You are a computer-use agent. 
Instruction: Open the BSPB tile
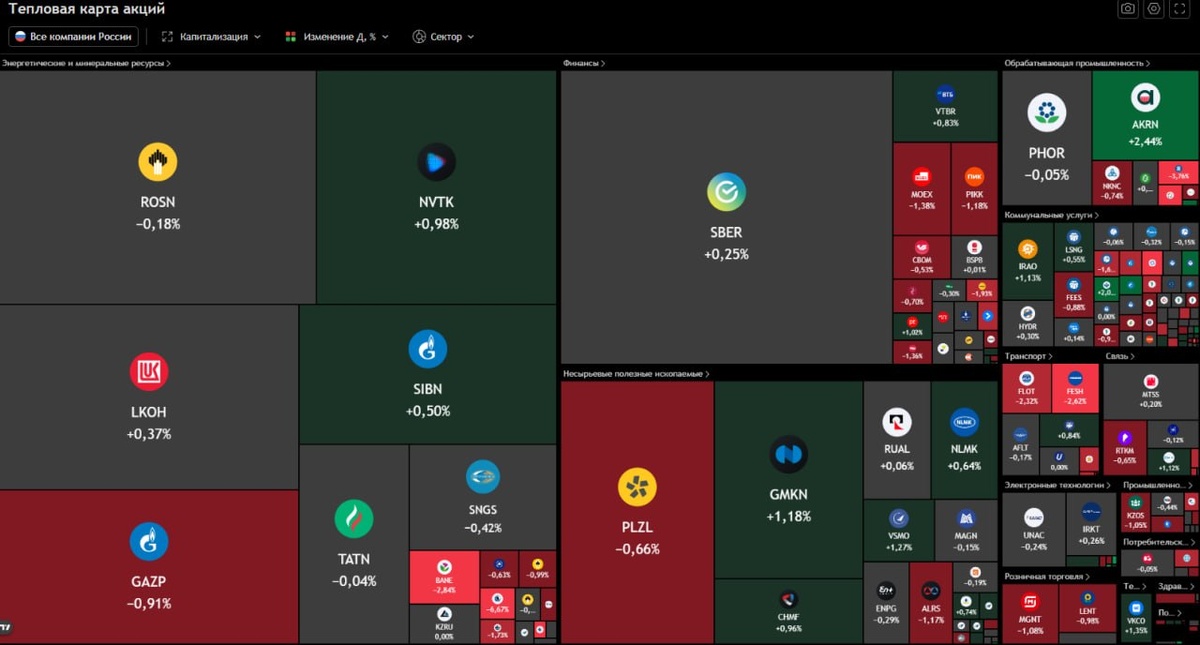pyautogui.click(x=974, y=257)
